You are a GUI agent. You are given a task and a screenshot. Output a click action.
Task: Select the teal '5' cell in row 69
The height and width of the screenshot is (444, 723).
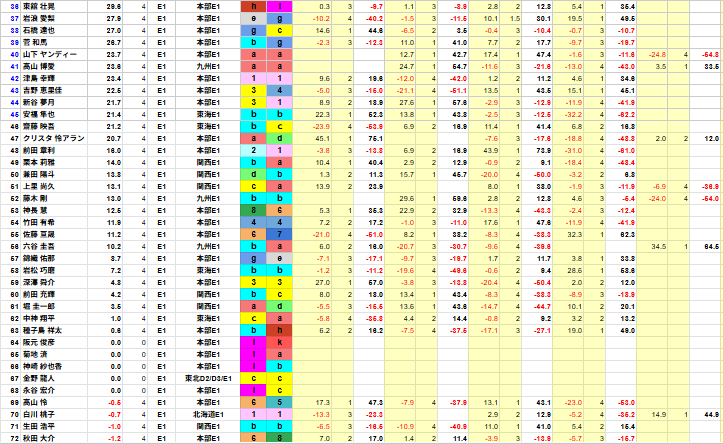click(279, 403)
